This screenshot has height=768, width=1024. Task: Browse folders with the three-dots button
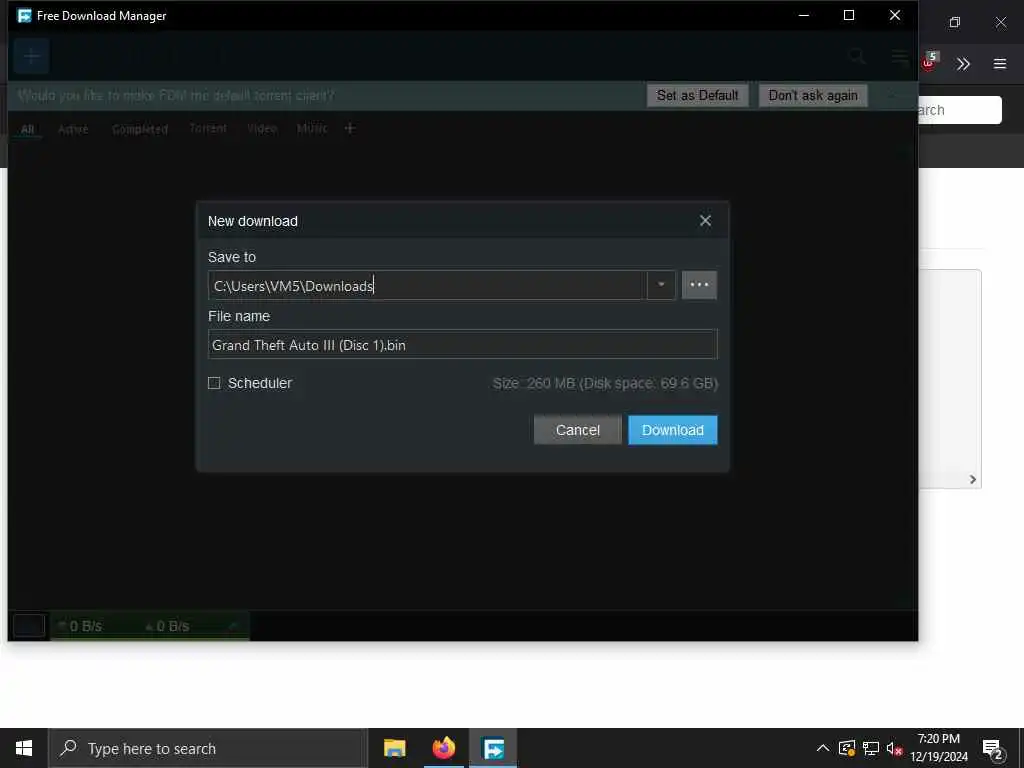tap(699, 285)
